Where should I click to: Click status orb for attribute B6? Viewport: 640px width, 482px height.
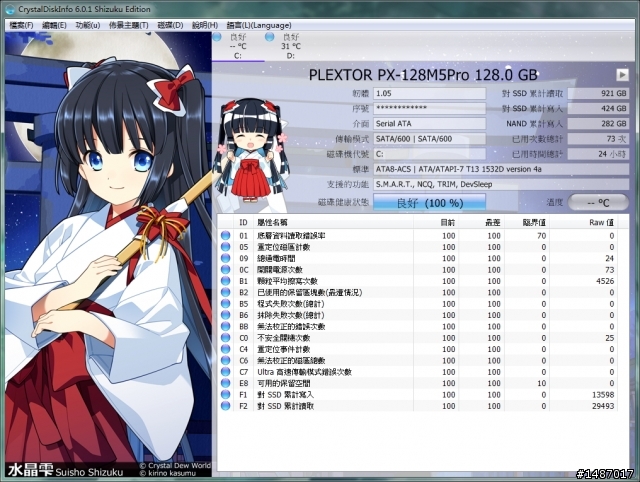tap(225, 315)
